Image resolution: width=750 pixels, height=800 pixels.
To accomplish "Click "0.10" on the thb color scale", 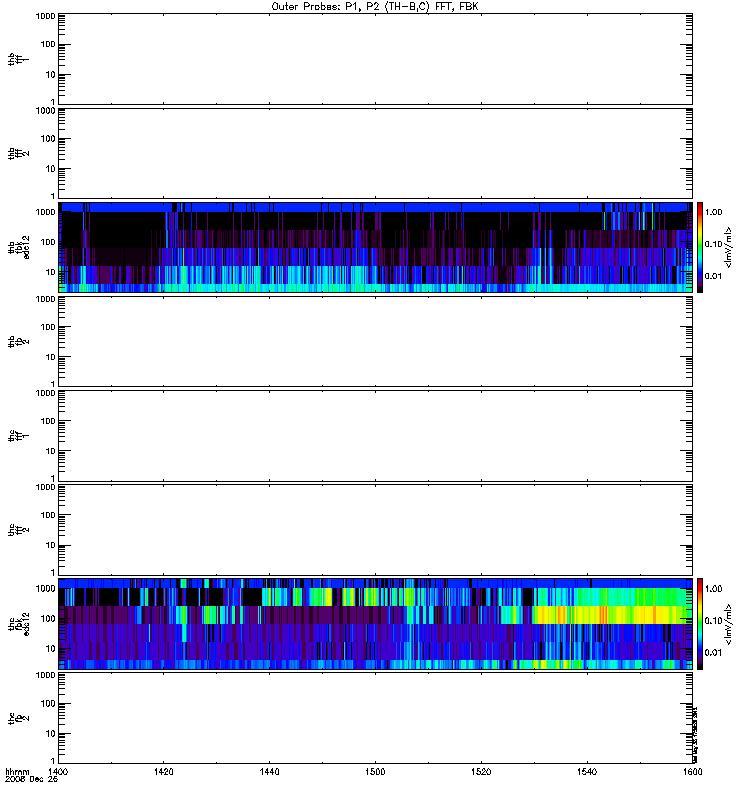I will [713, 244].
